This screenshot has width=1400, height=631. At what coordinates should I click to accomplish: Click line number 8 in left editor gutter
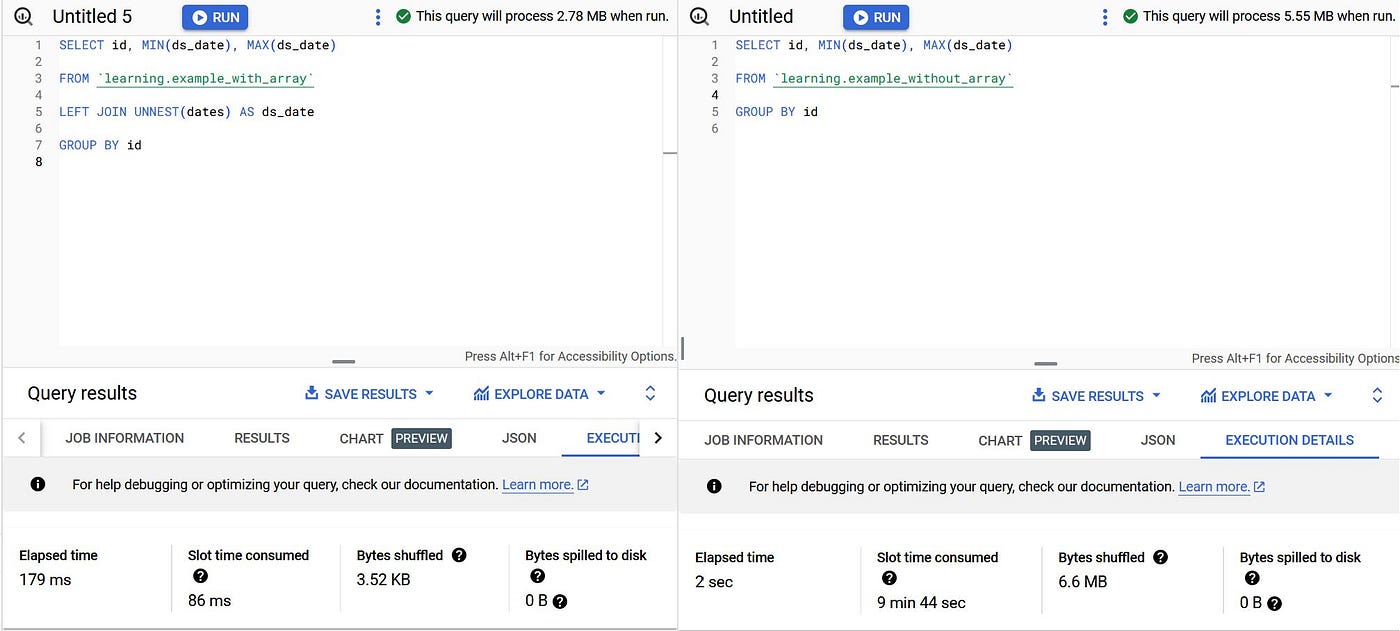coord(39,162)
